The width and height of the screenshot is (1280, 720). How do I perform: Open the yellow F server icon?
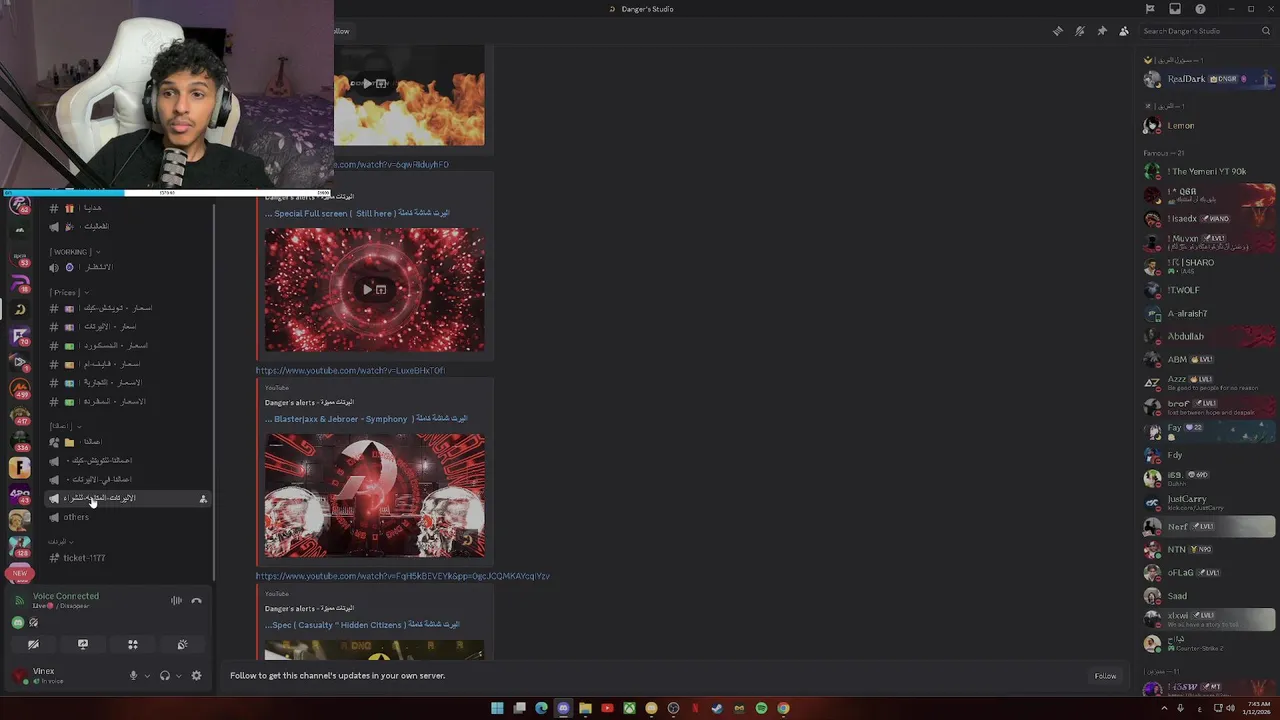point(19,467)
